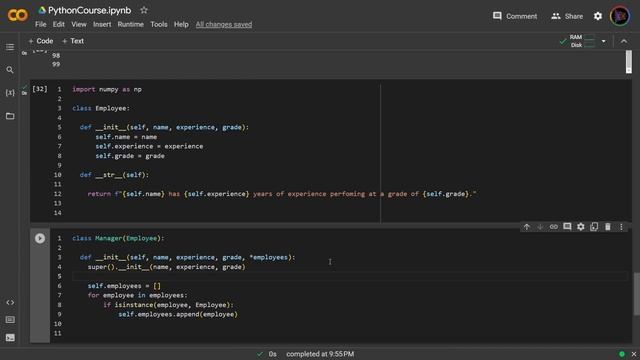Click the All changes saved link
640x360 pixels.
click(224, 24)
